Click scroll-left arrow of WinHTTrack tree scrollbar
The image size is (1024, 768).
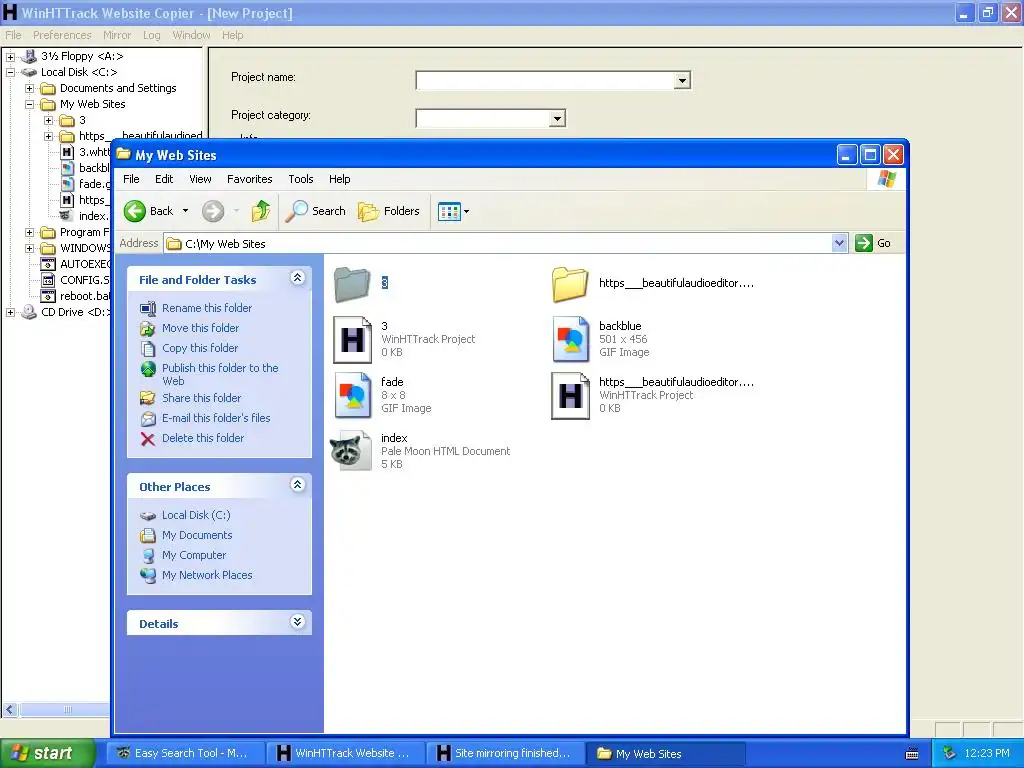pos(9,709)
